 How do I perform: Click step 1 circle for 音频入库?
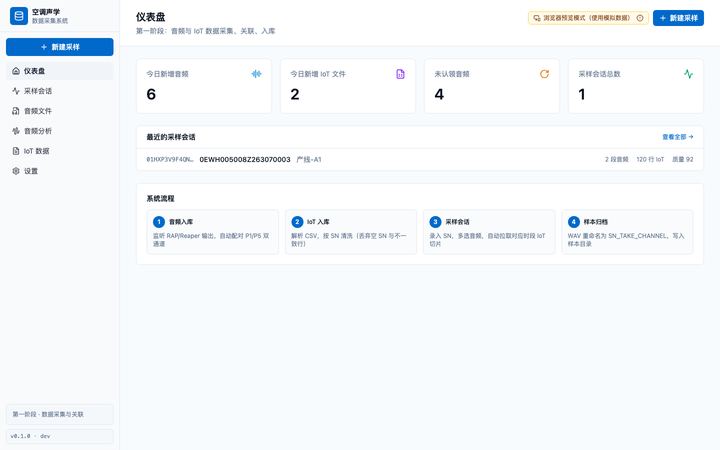pos(159,222)
